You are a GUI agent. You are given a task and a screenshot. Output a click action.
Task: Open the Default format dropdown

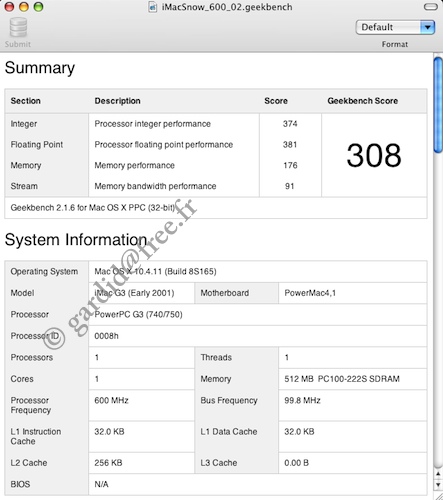tap(395, 27)
